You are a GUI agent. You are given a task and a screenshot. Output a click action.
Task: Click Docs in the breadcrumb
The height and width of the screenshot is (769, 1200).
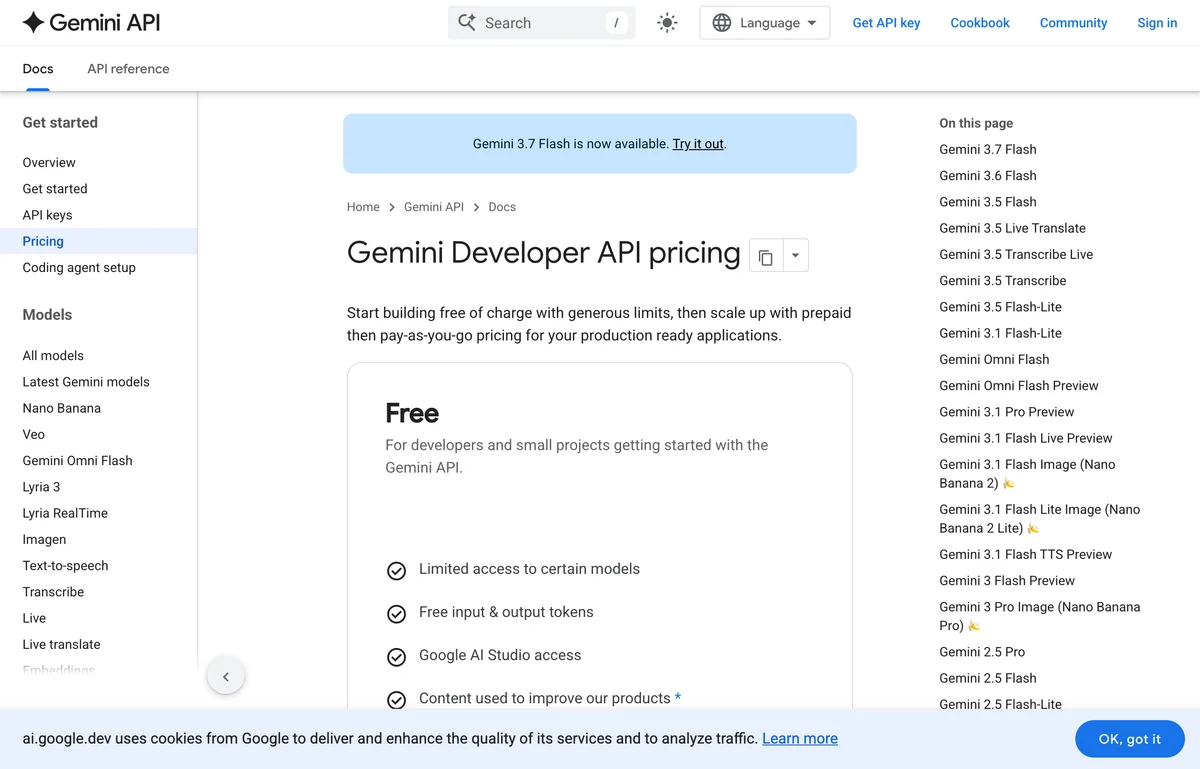[502, 207]
